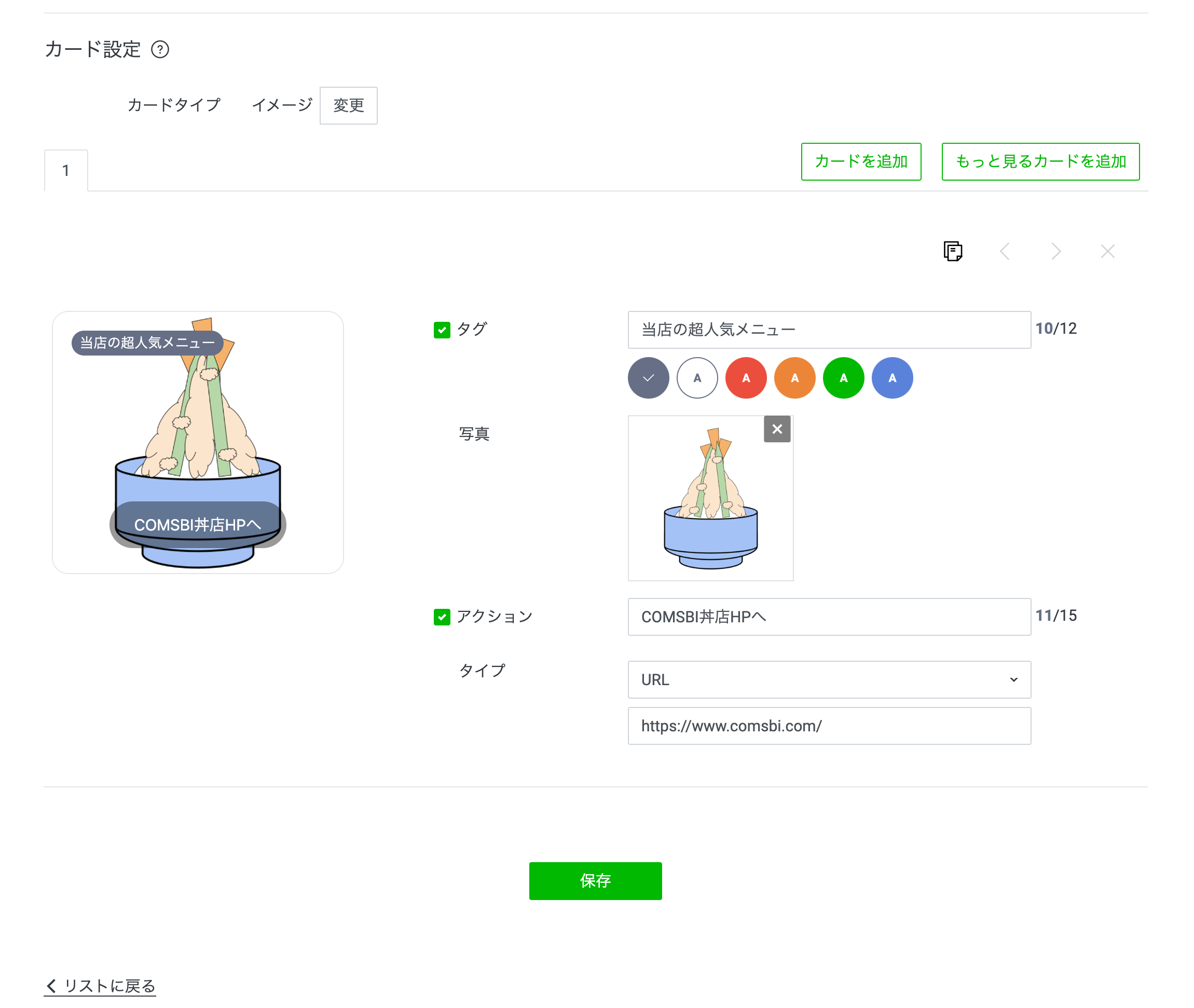Delete the card with X icon
The height and width of the screenshot is (1008, 1194).
pos(1107,251)
